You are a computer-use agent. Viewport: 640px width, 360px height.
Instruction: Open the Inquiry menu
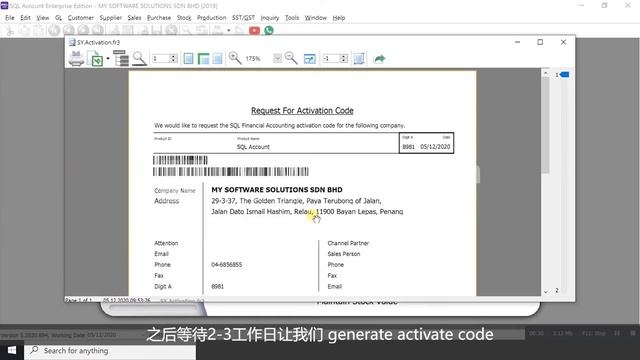click(270, 18)
